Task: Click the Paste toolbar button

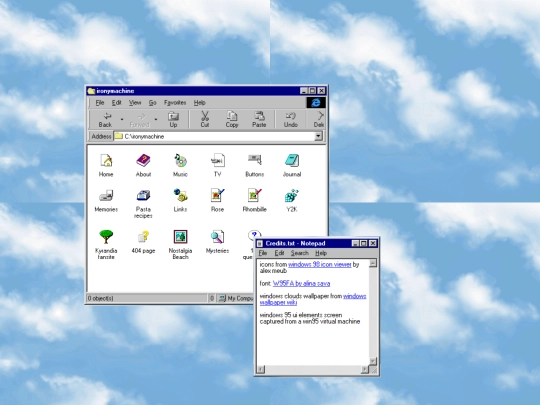Action: [x=259, y=120]
